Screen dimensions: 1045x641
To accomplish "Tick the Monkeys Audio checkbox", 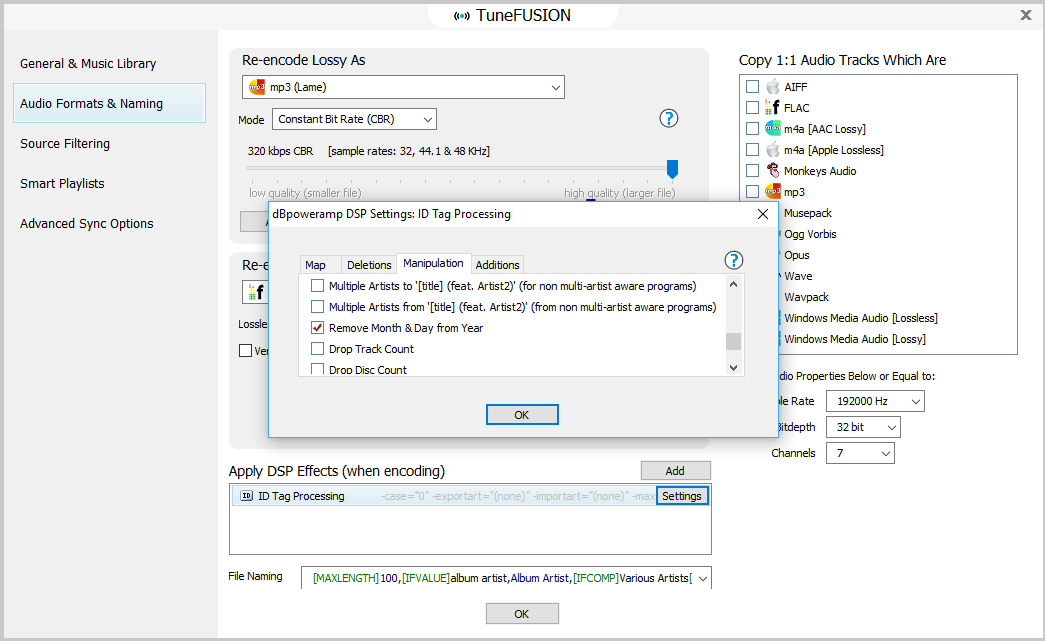I will pos(752,171).
